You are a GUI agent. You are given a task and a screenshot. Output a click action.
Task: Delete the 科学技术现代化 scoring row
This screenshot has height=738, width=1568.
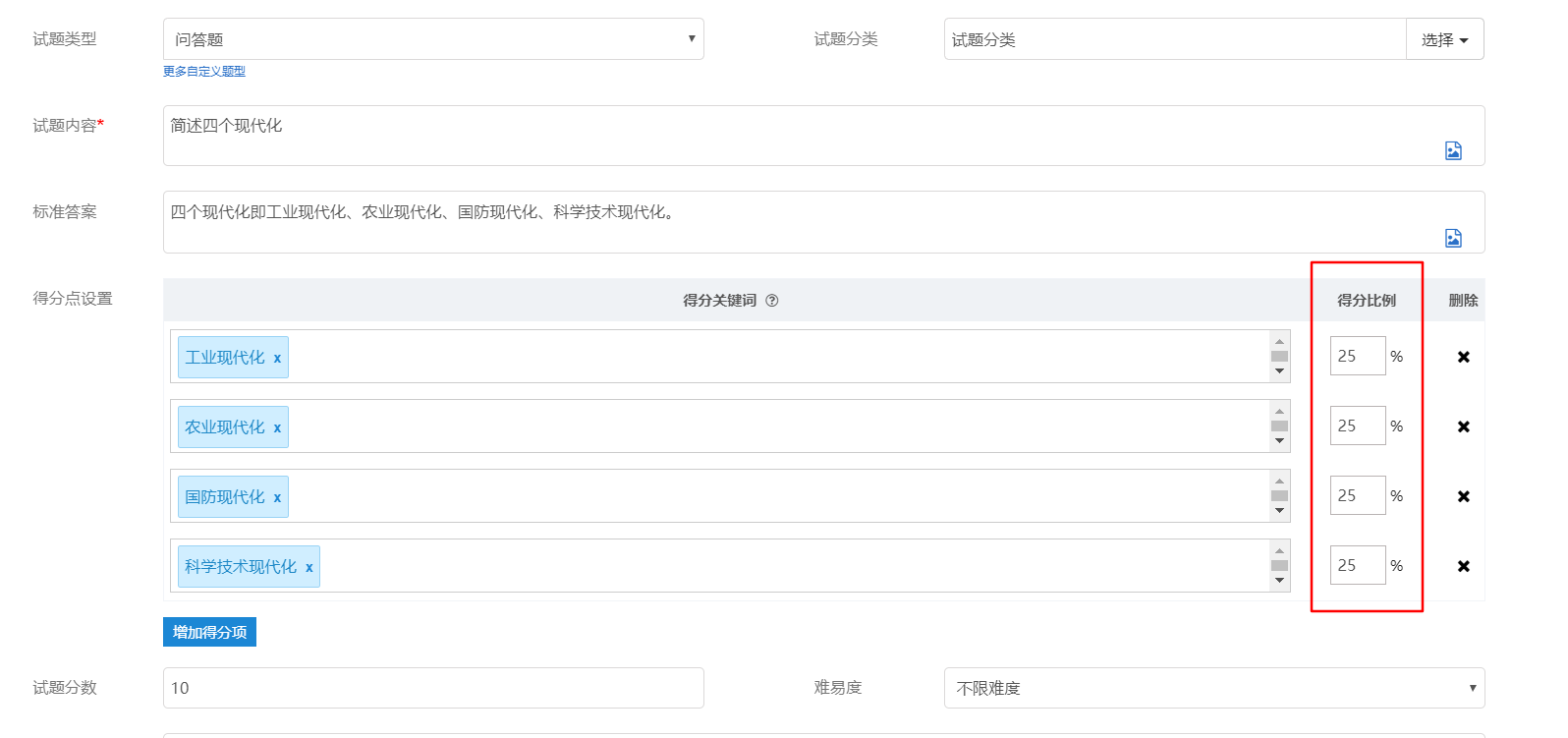pos(1463,566)
